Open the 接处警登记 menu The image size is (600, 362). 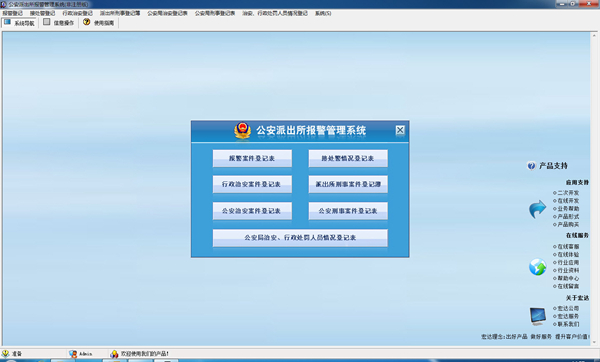click(x=42, y=13)
